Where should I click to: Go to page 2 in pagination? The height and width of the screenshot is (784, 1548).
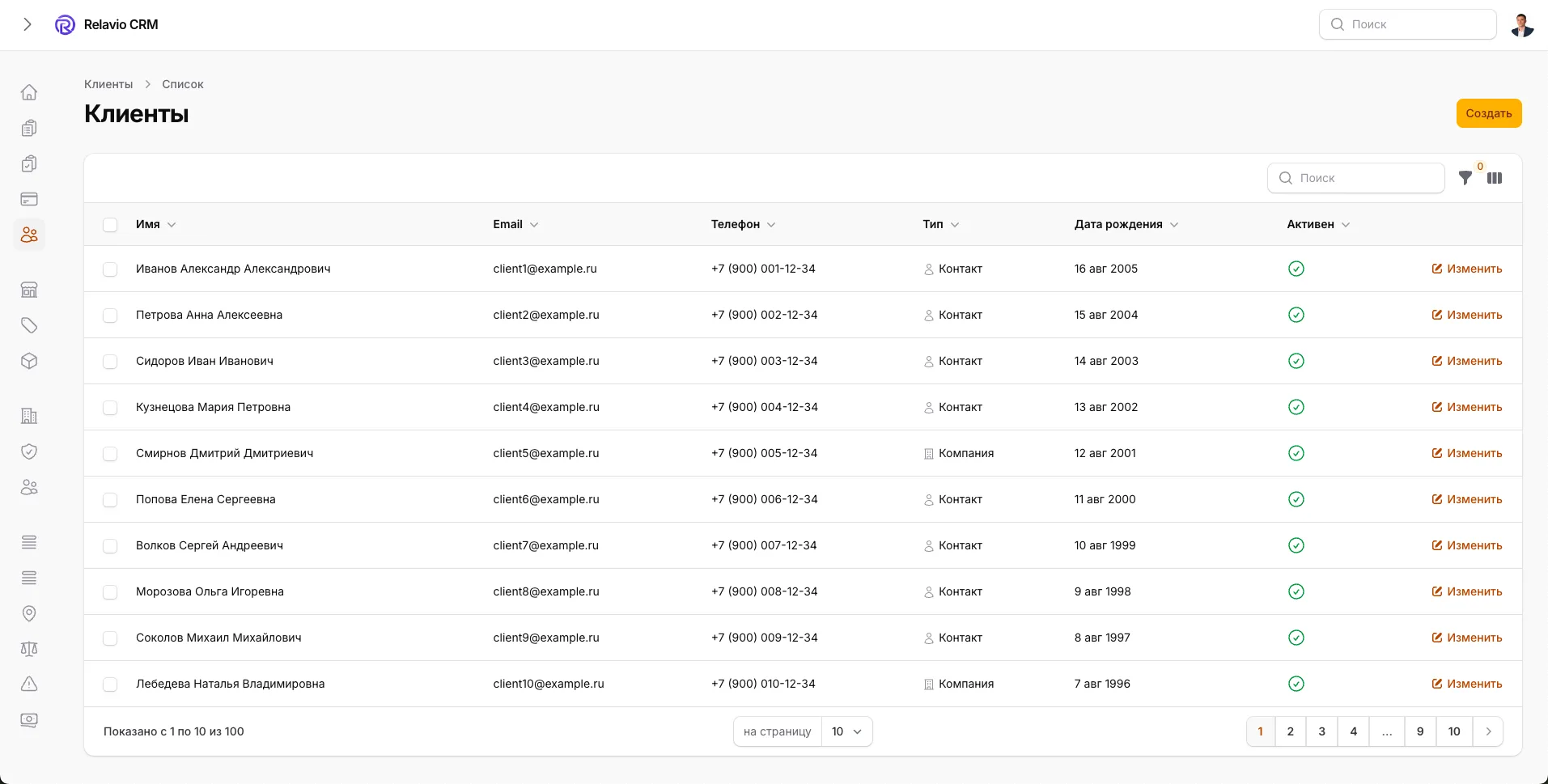point(1291,731)
